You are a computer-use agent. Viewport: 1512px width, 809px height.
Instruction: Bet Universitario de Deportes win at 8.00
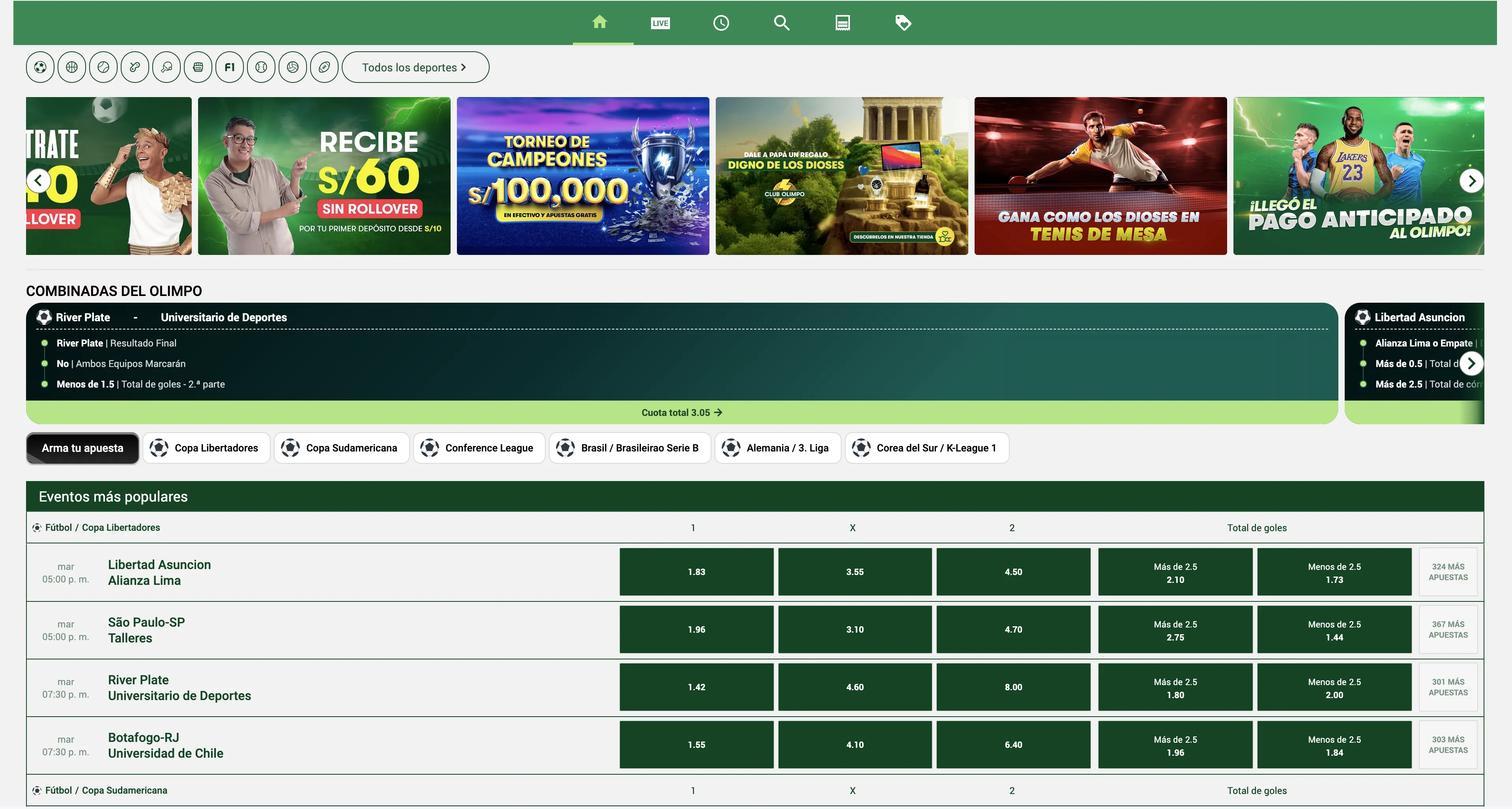point(1013,687)
